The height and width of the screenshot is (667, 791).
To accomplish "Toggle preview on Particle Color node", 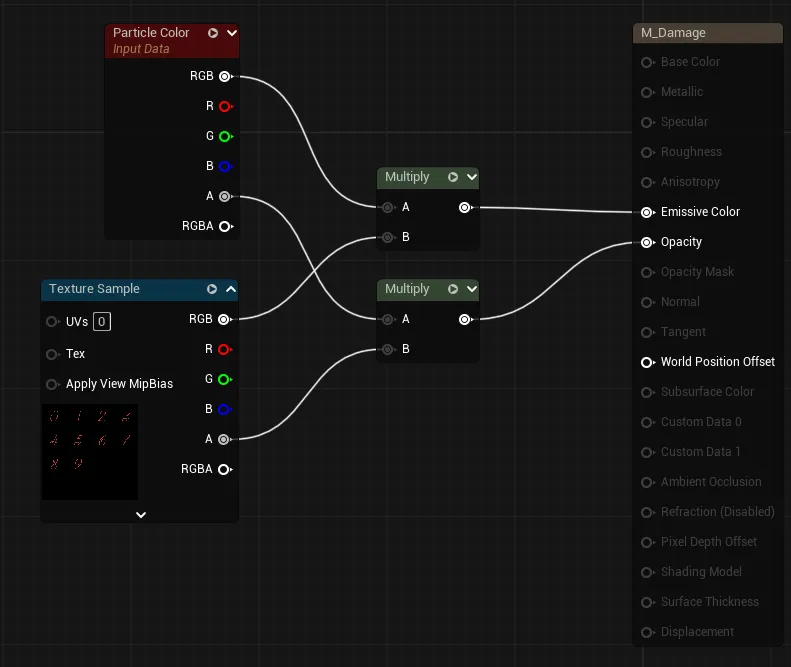I will (x=213, y=33).
